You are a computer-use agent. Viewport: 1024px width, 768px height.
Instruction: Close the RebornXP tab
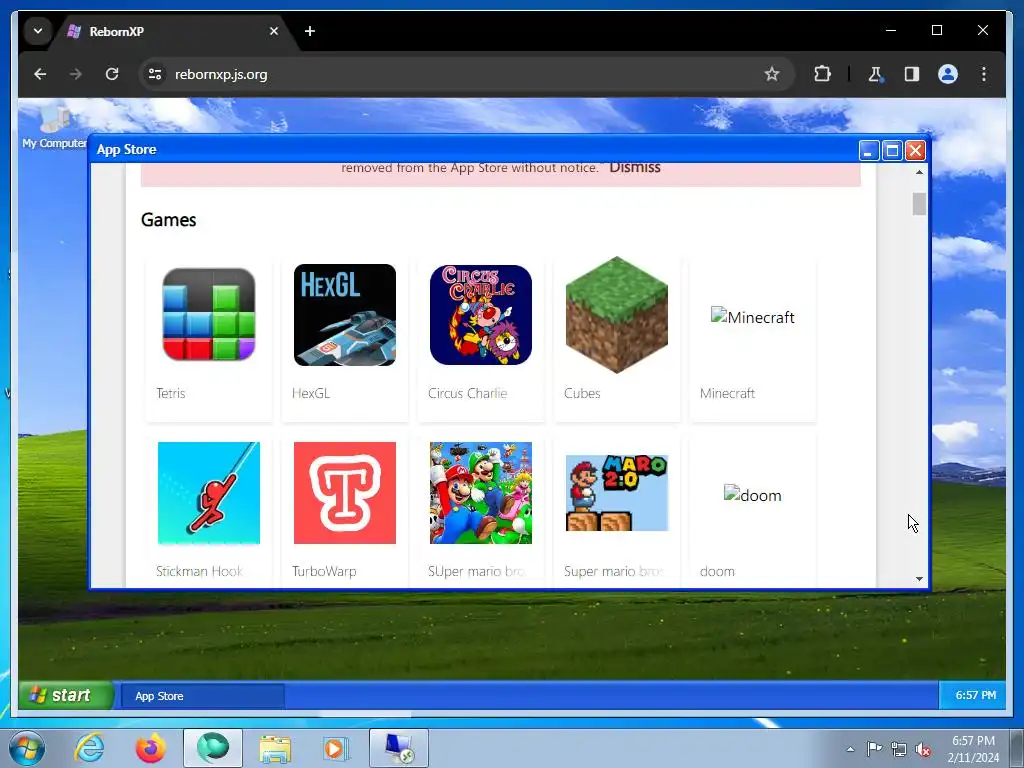tap(274, 31)
